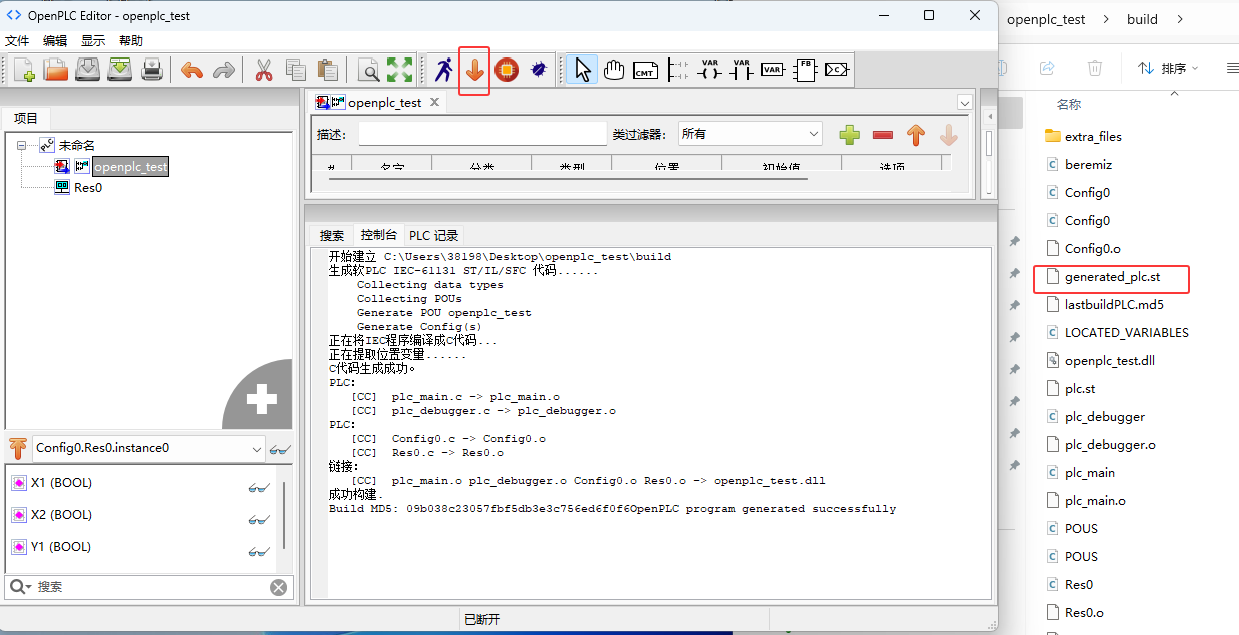Move the variable up with the orange arrow
Viewport: 1239px width, 635px height.
[916, 134]
